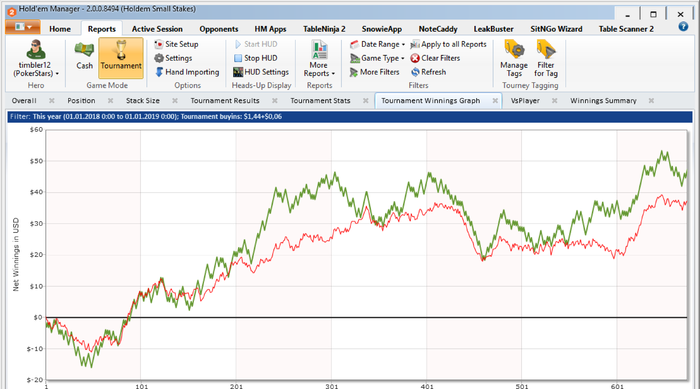Close the Winnings Summary report tab
The height and width of the screenshot is (389, 700).
coord(651,101)
